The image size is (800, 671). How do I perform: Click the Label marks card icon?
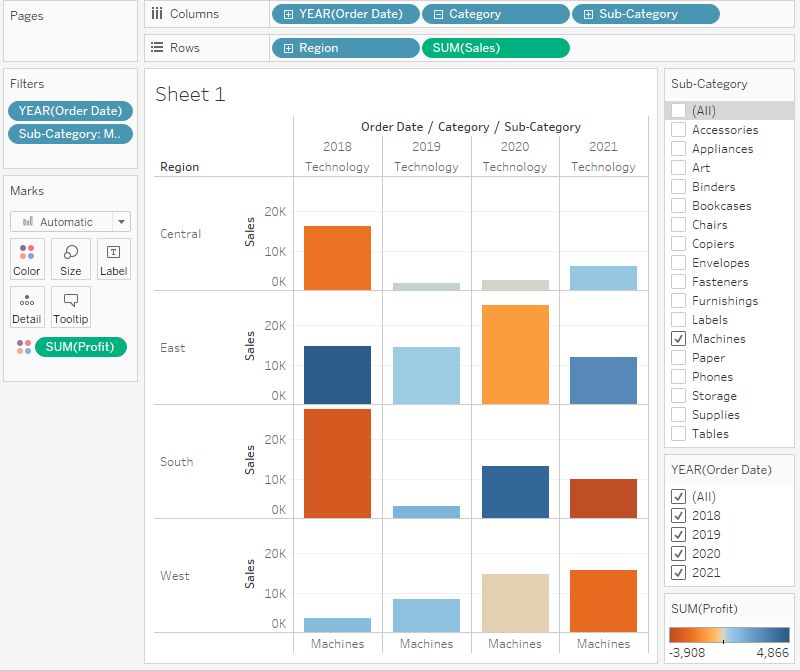(113, 252)
